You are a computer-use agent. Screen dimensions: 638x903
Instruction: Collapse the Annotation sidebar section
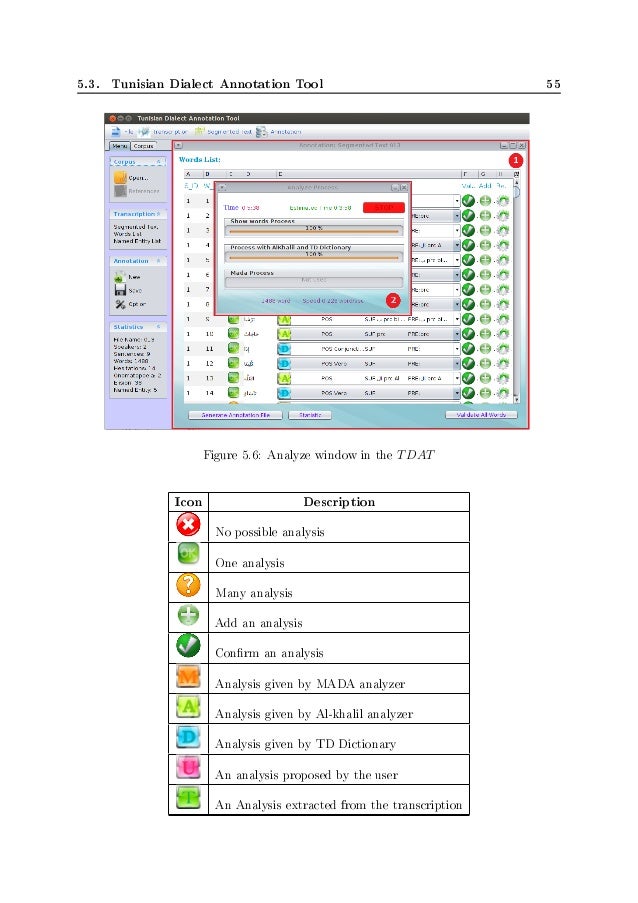159,261
